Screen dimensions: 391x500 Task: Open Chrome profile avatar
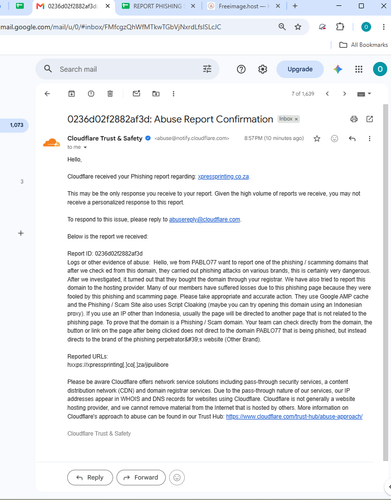(366, 27)
